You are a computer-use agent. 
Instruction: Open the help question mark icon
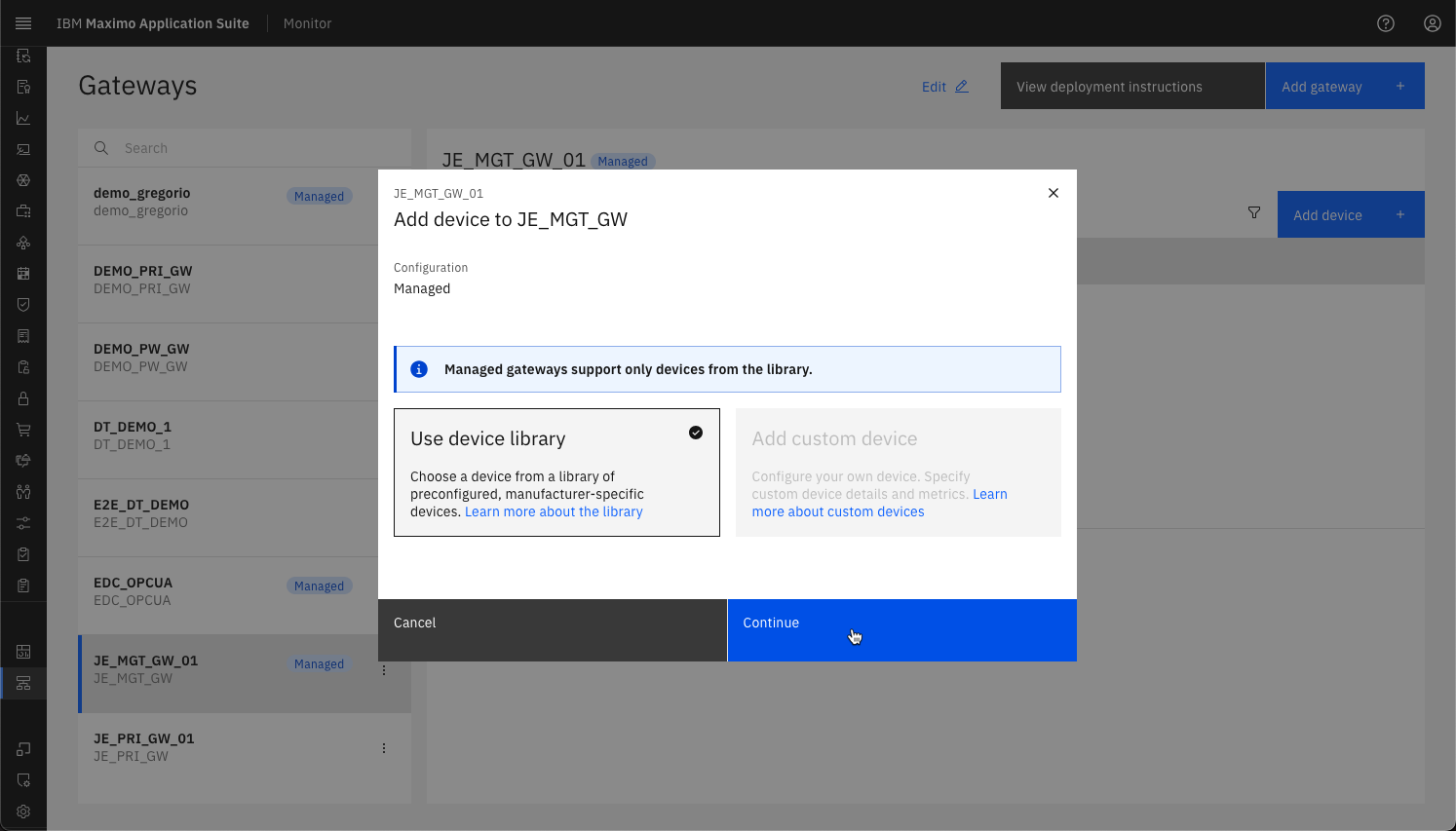(x=1386, y=23)
